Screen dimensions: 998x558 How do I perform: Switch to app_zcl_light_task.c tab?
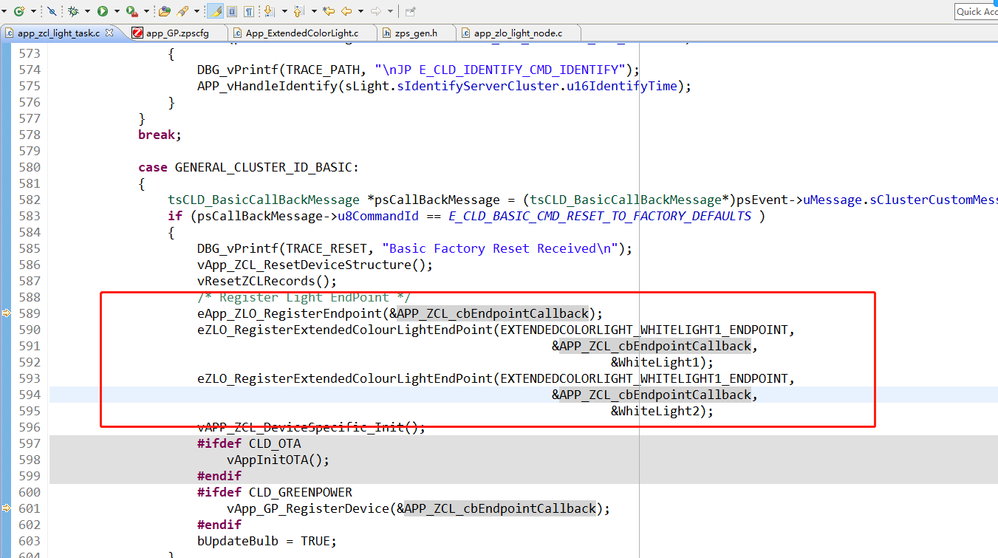58,33
